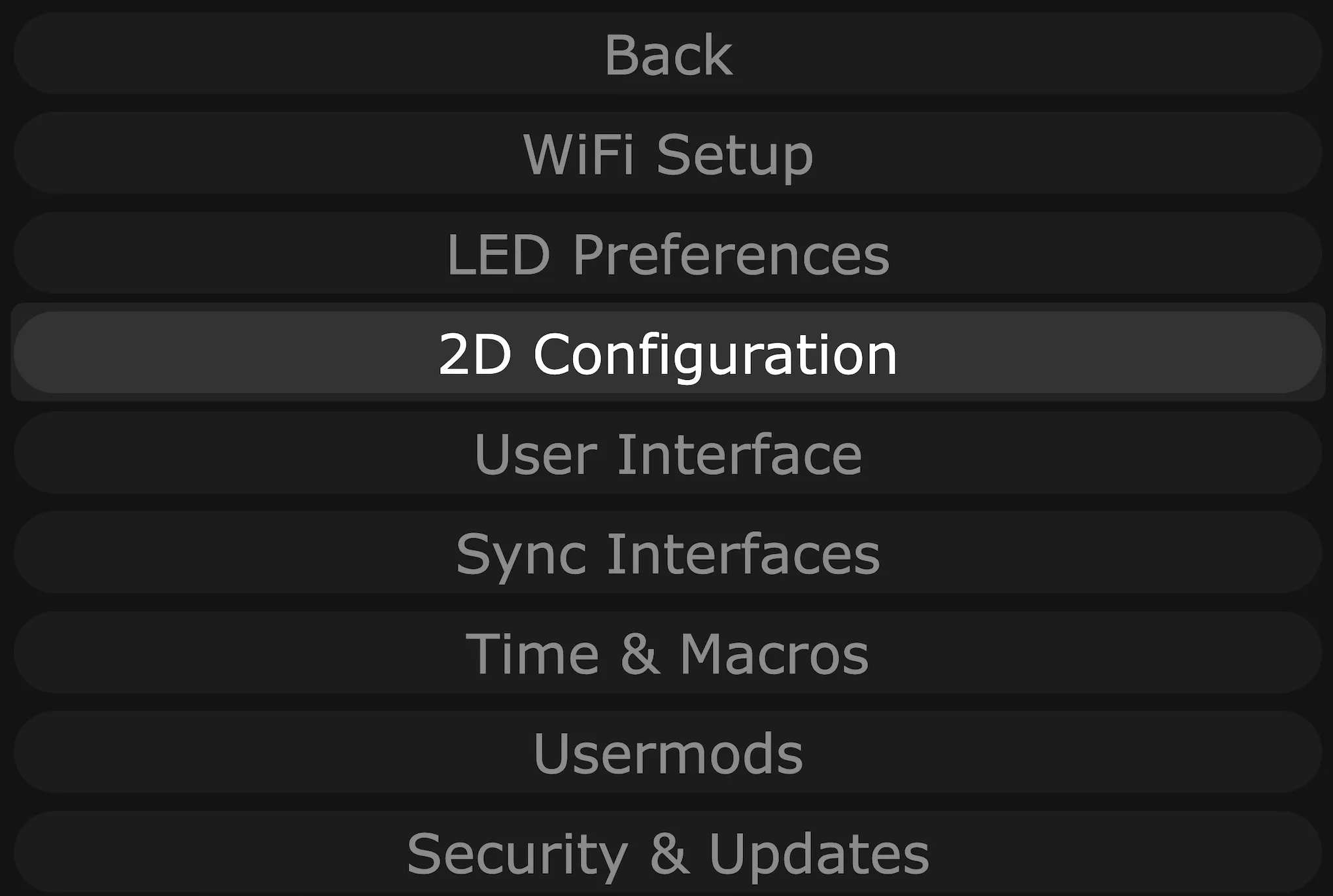The height and width of the screenshot is (896, 1333).
Task: Select the Usermods entry
Action: 667,753
